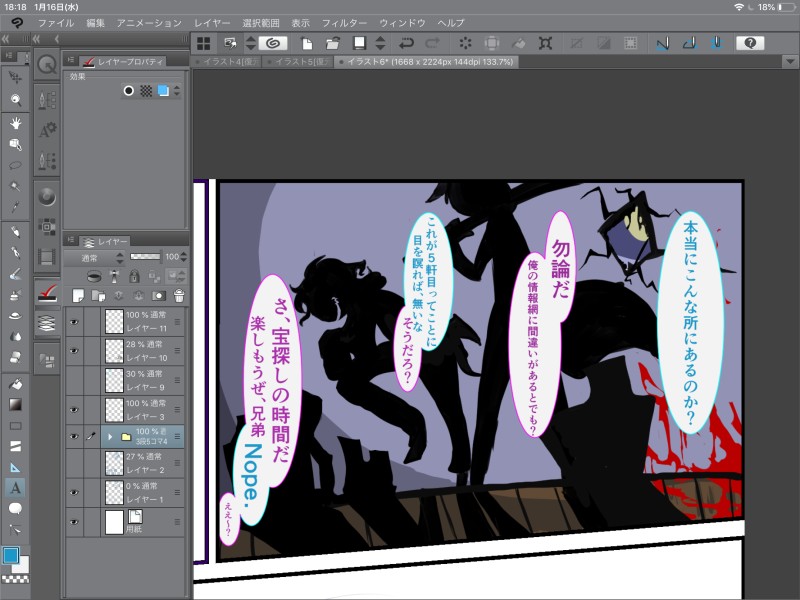
Task: Open the Animation timeline film palette
Action: click(47, 256)
